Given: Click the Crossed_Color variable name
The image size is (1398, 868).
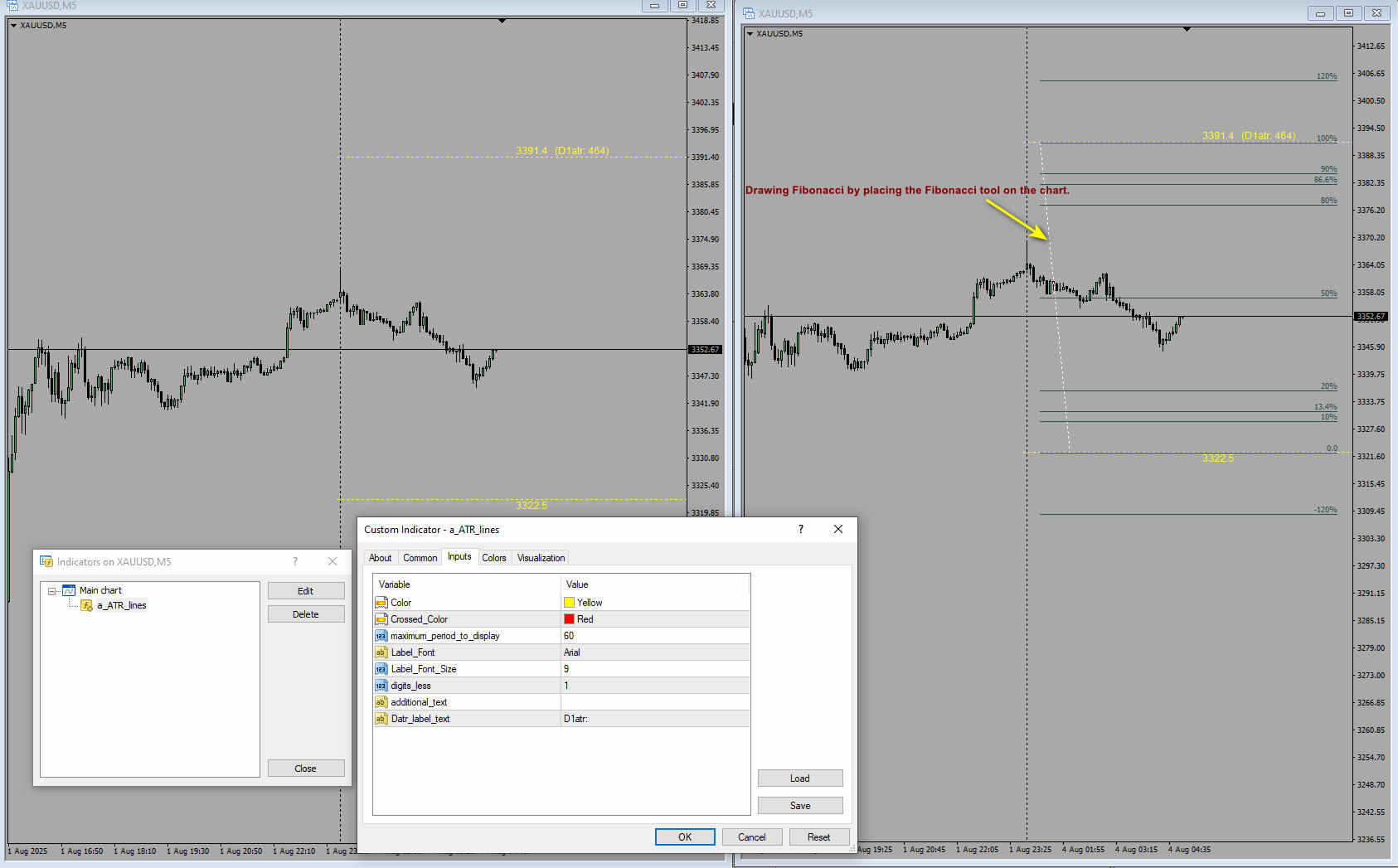Looking at the screenshot, I should click(x=419, y=619).
